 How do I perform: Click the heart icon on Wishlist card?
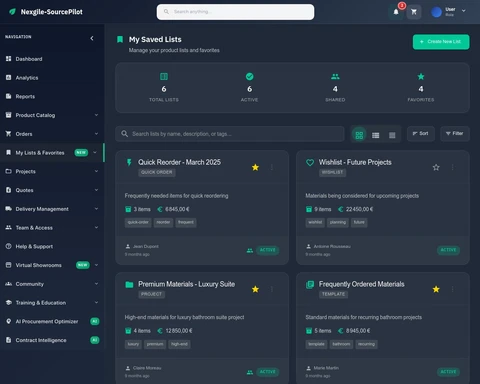pos(310,162)
